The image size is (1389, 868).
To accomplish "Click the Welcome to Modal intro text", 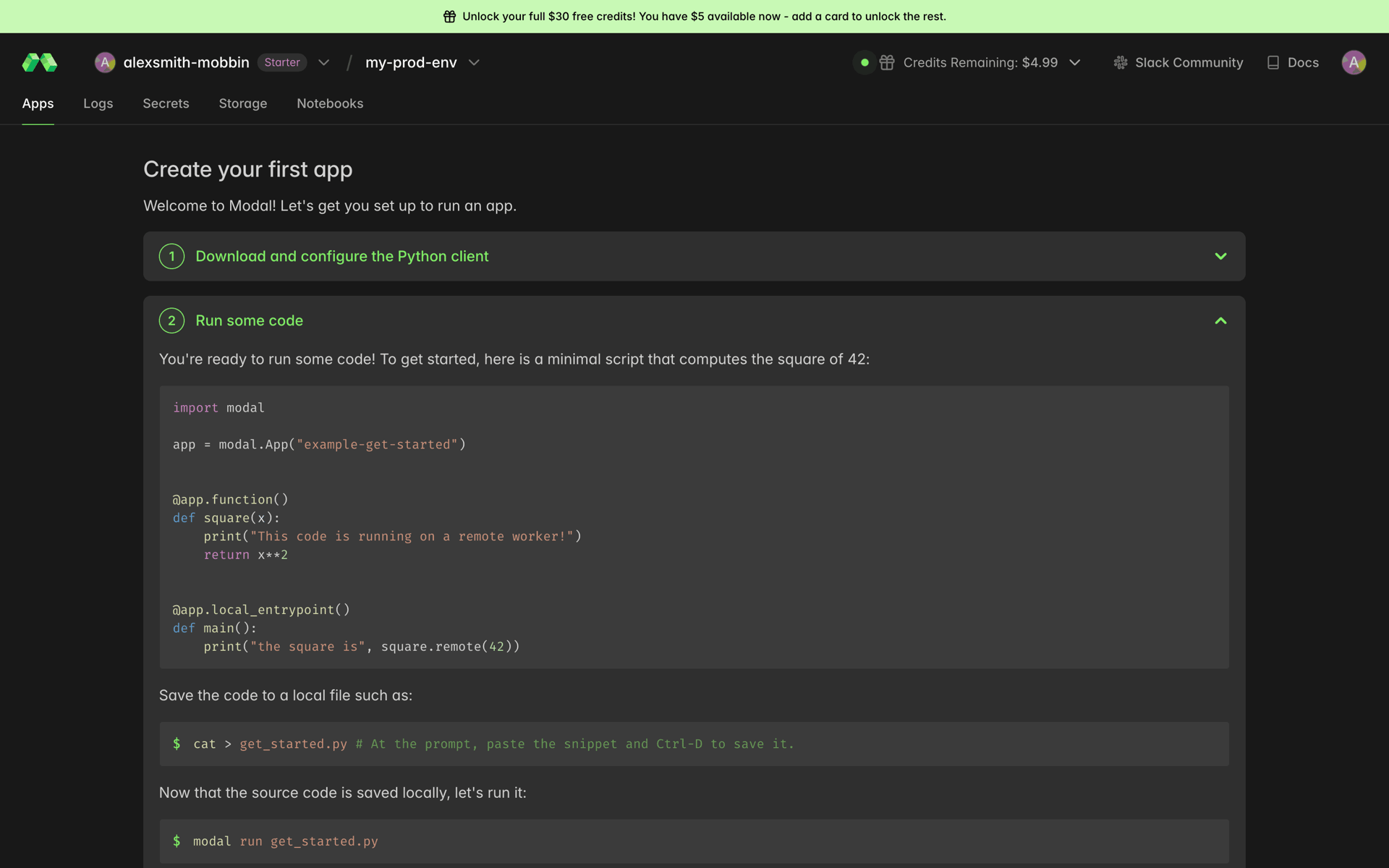I will pyautogui.click(x=330, y=205).
